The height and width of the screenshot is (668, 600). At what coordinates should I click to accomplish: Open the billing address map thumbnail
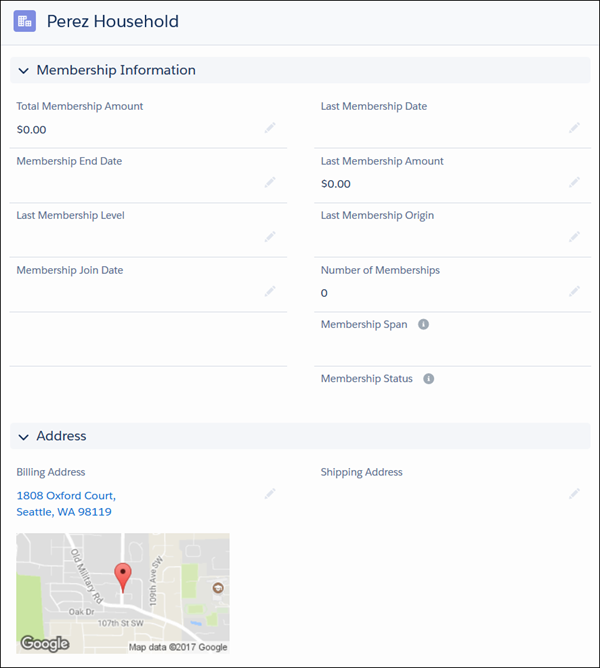(x=123, y=593)
